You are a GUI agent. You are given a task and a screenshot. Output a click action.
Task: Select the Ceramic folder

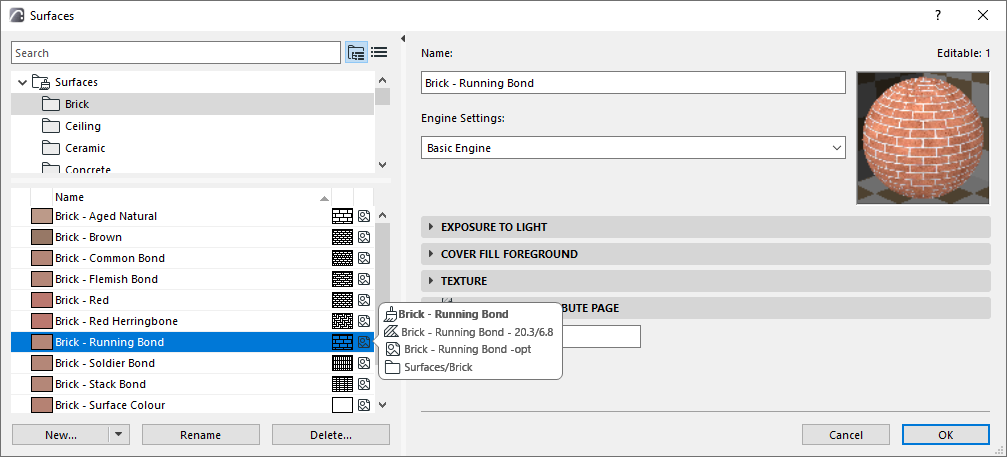tap(85, 148)
